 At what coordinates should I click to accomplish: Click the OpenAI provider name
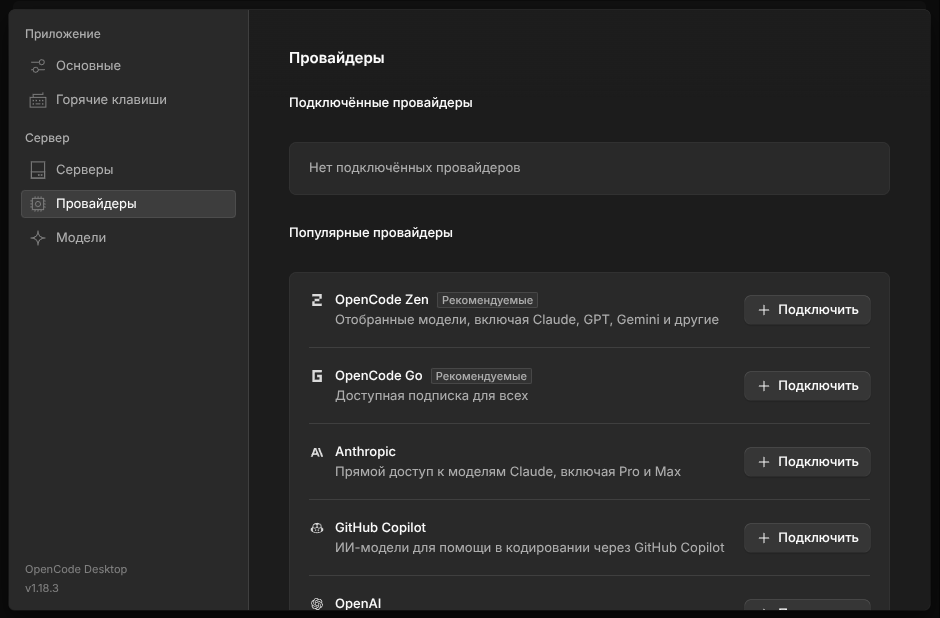pyautogui.click(x=358, y=604)
